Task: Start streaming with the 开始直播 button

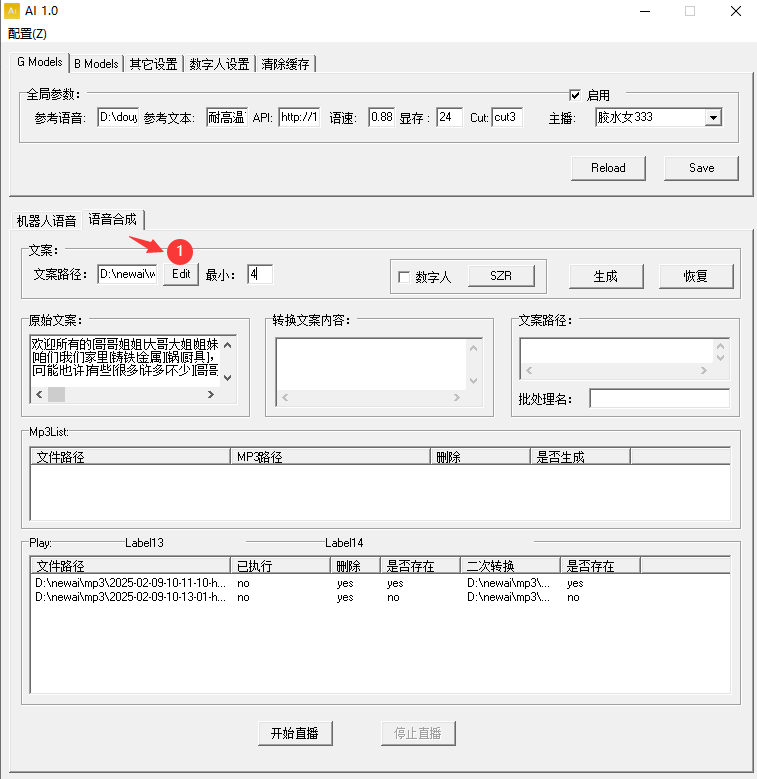Action: (x=294, y=733)
